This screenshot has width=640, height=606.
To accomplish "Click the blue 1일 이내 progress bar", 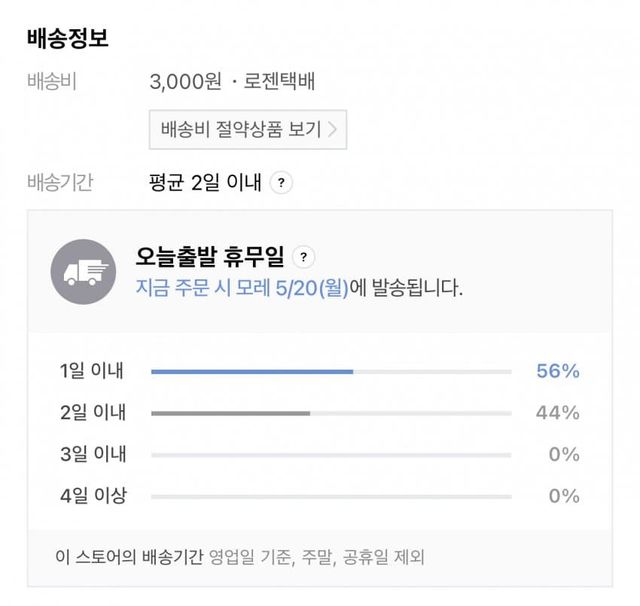I will [252, 371].
